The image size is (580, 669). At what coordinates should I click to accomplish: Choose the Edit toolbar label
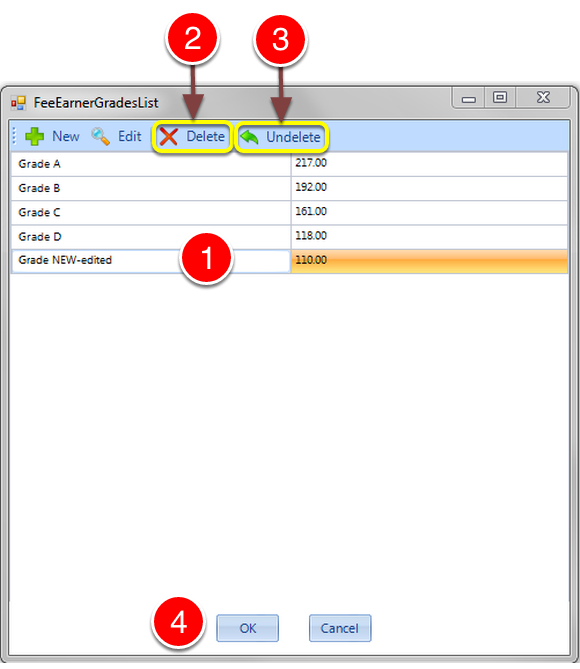pos(129,137)
